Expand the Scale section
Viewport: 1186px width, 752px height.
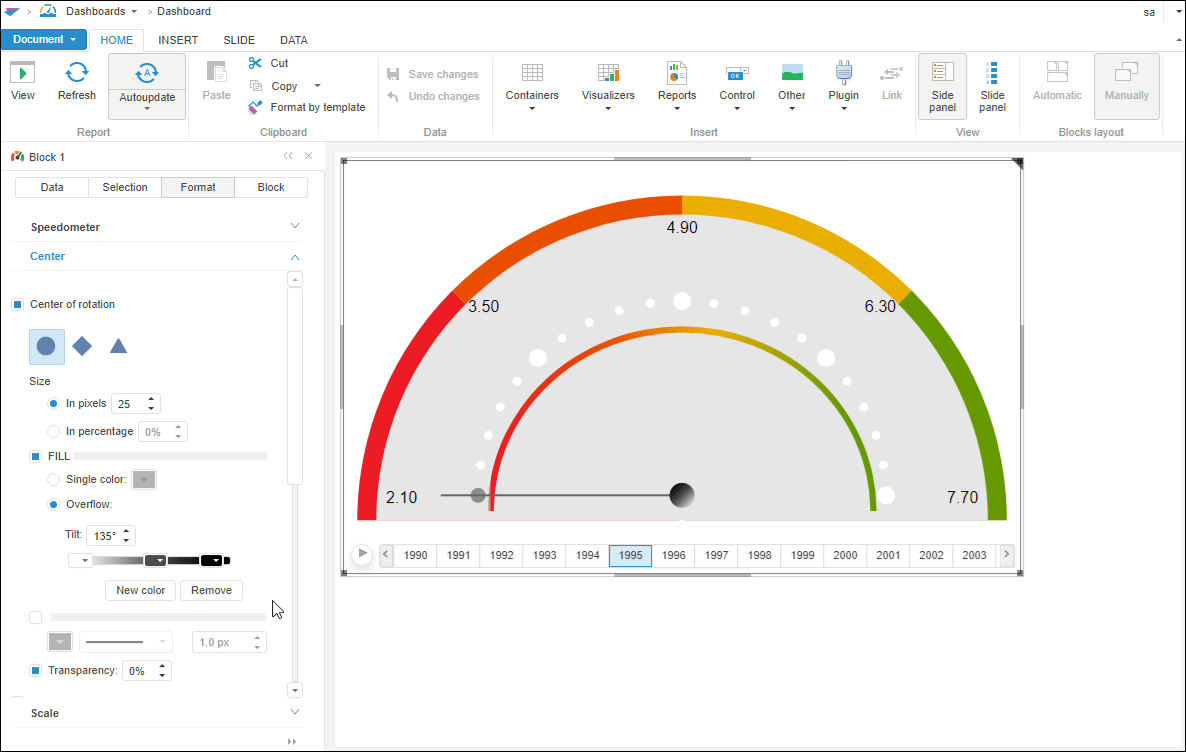(294, 713)
